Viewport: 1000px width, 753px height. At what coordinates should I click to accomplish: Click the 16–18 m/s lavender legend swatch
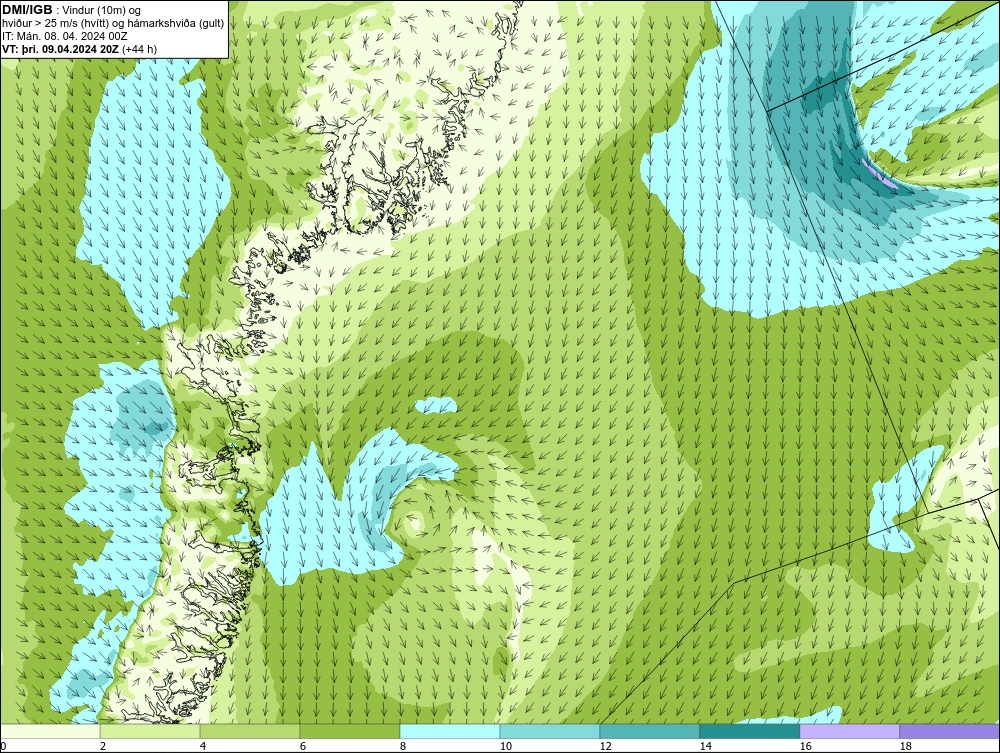click(x=849, y=731)
